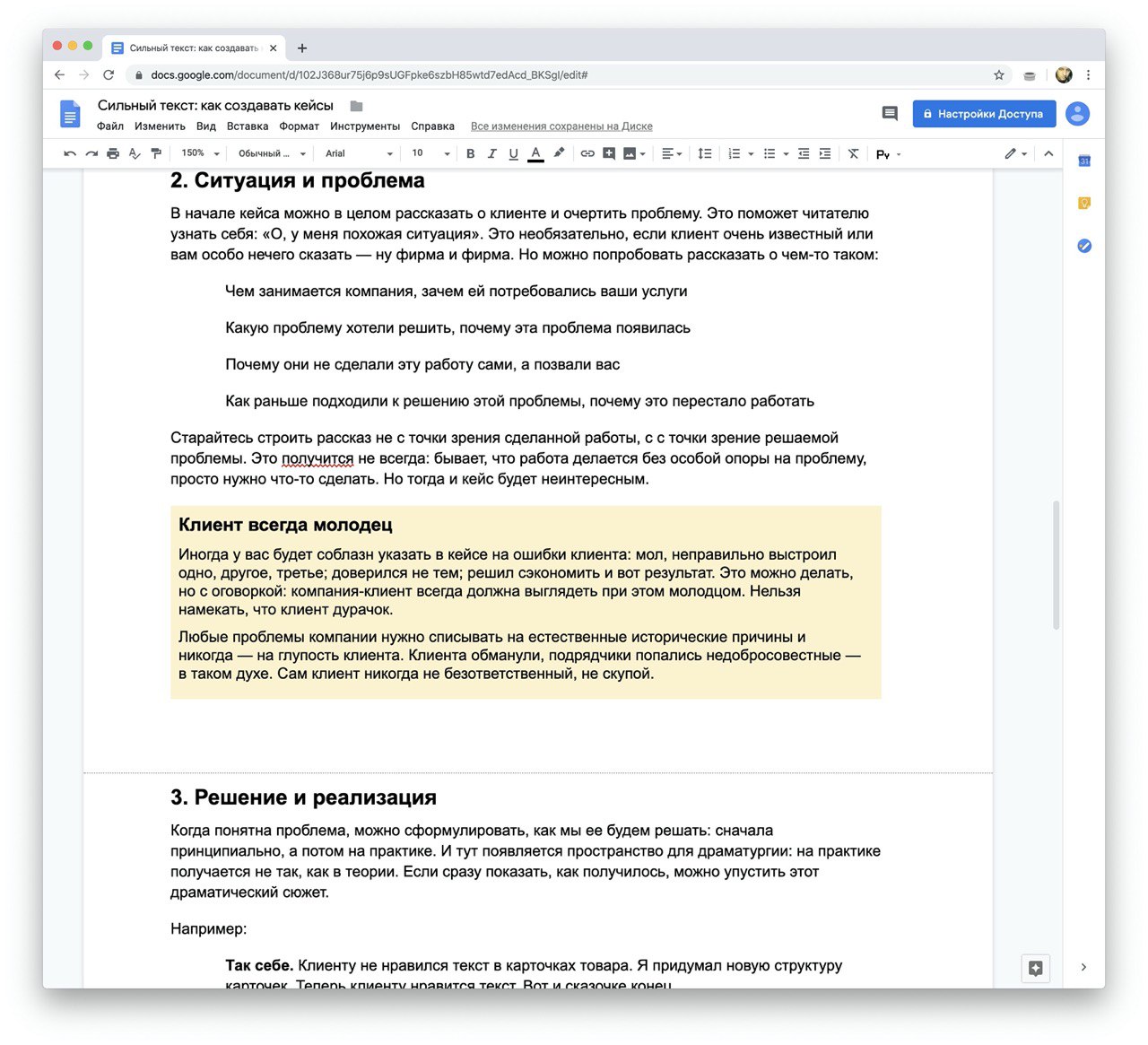Viewport: 1148px width, 1045px height.
Task: Open the comment history icon
Action: (890, 114)
